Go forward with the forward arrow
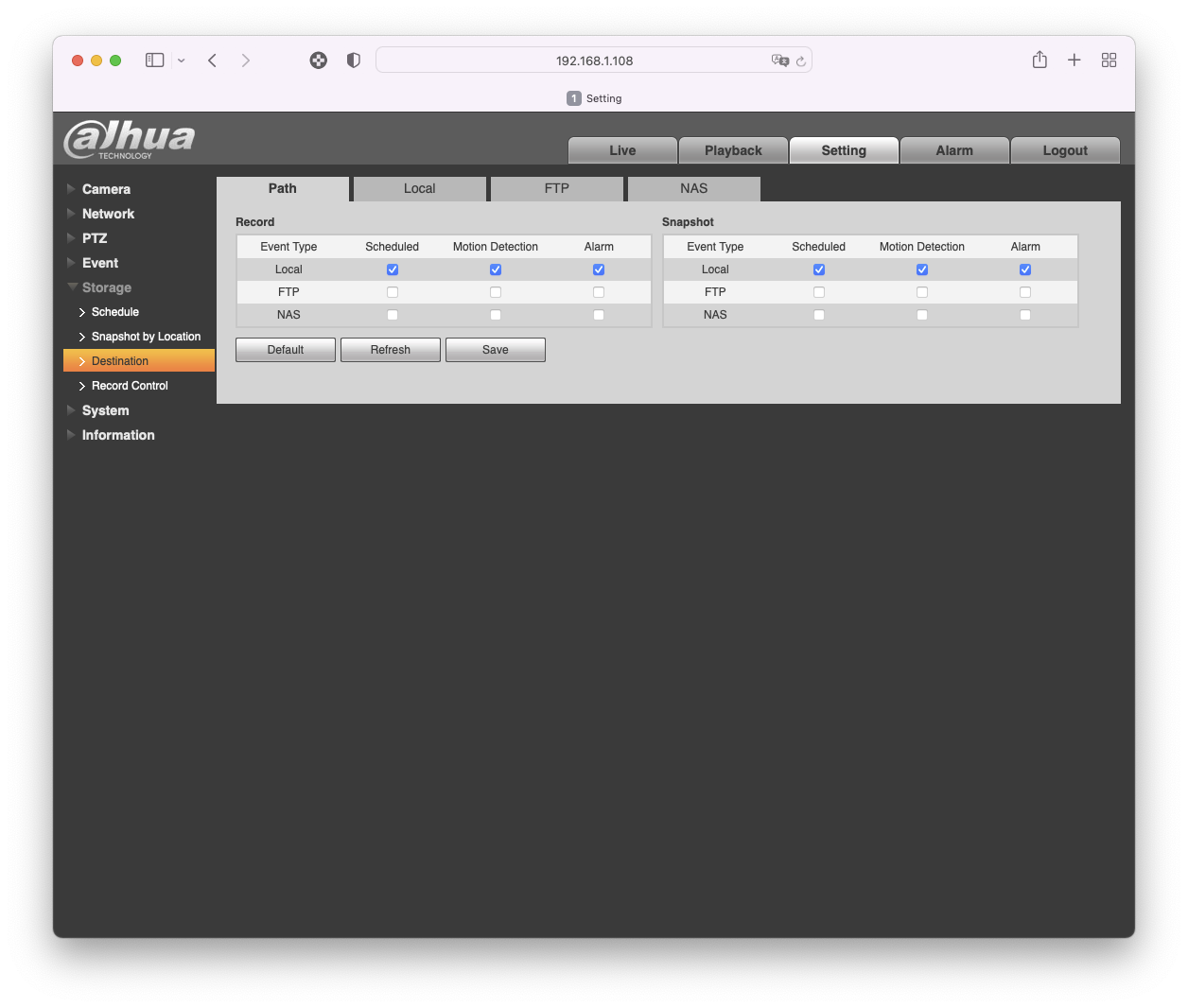 tap(246, 61)
